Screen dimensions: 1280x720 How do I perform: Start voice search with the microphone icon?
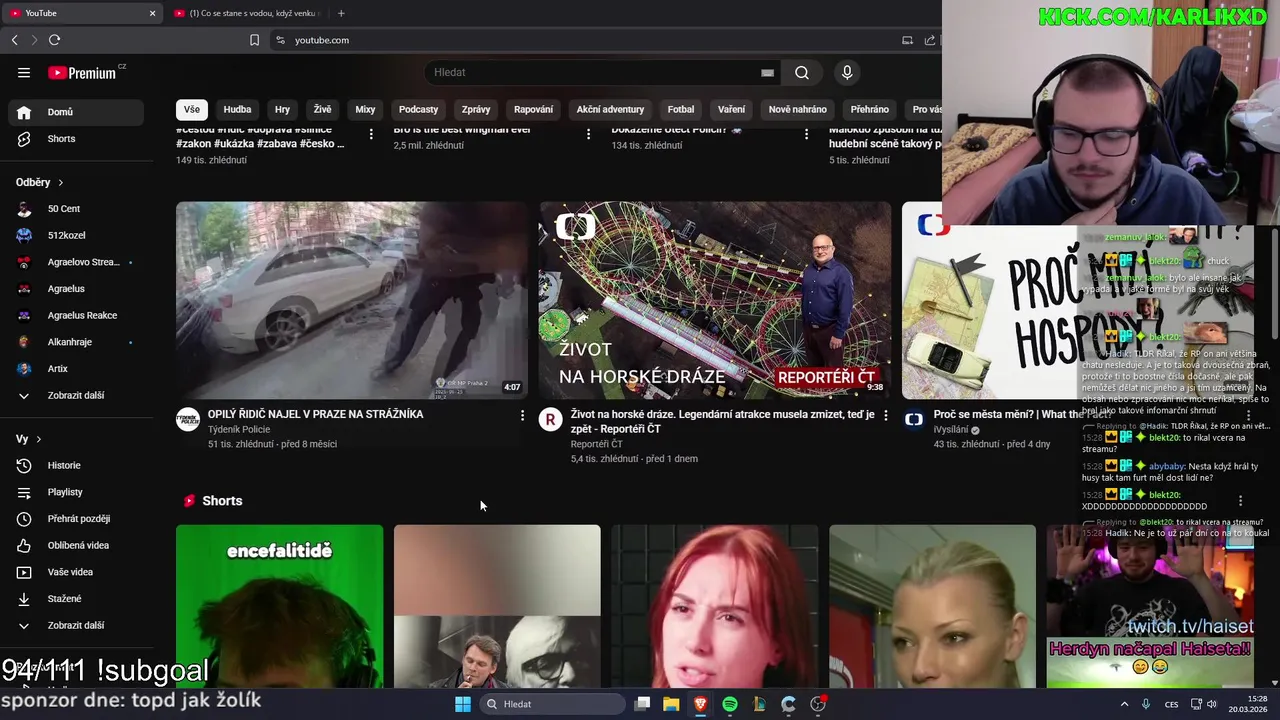(x=847, y=72)
